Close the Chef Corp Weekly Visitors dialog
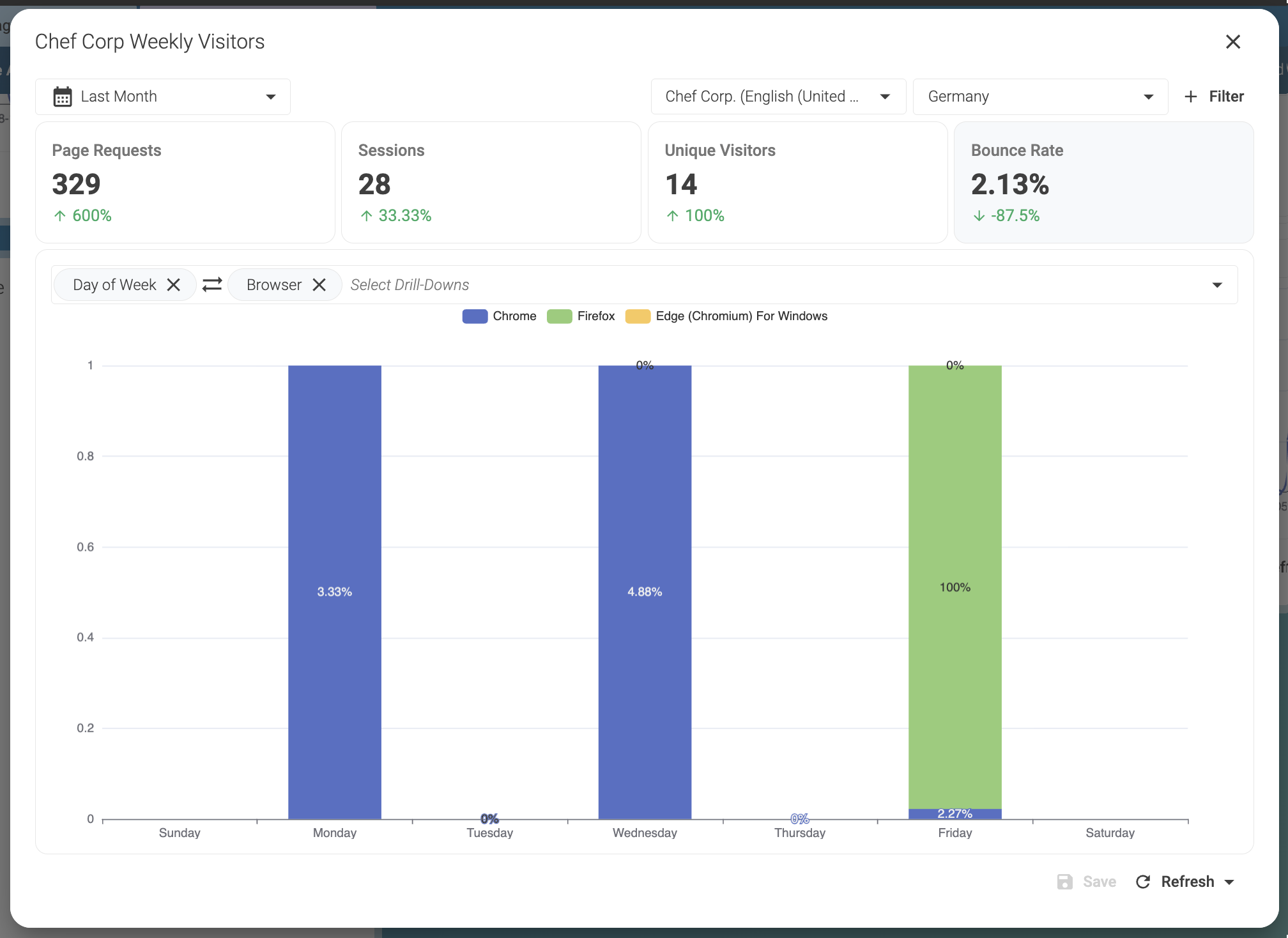Screen dimensions: 1288x938 1232,42
